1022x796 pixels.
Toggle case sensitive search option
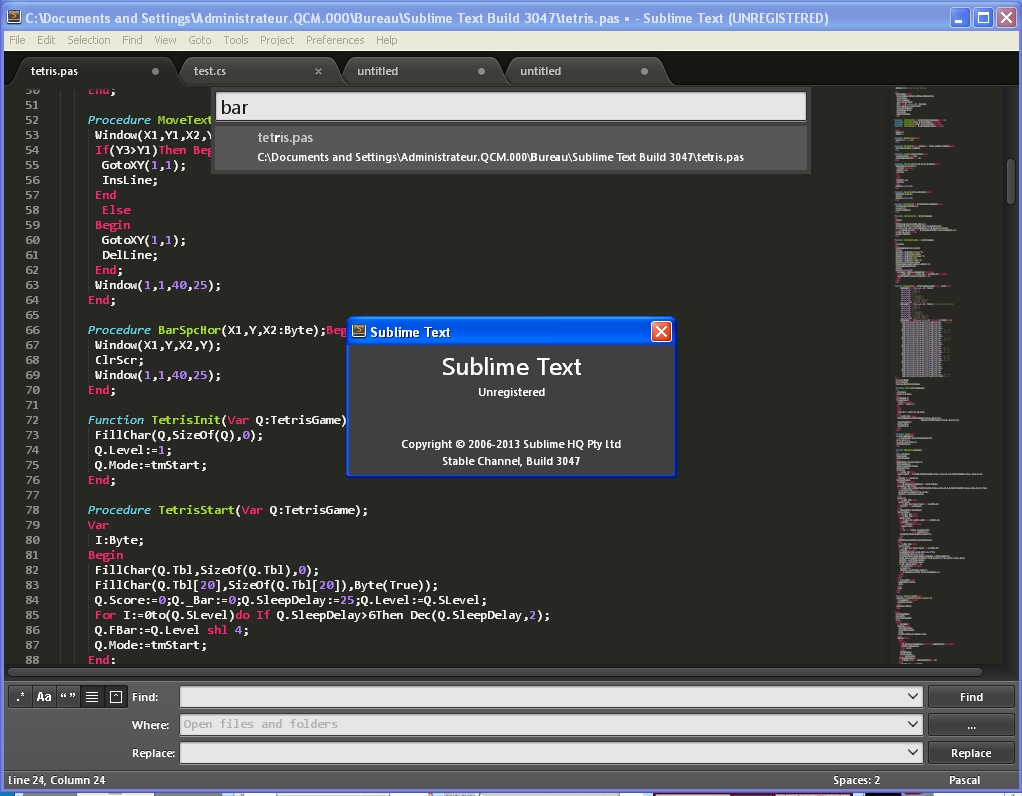[44, 697]
